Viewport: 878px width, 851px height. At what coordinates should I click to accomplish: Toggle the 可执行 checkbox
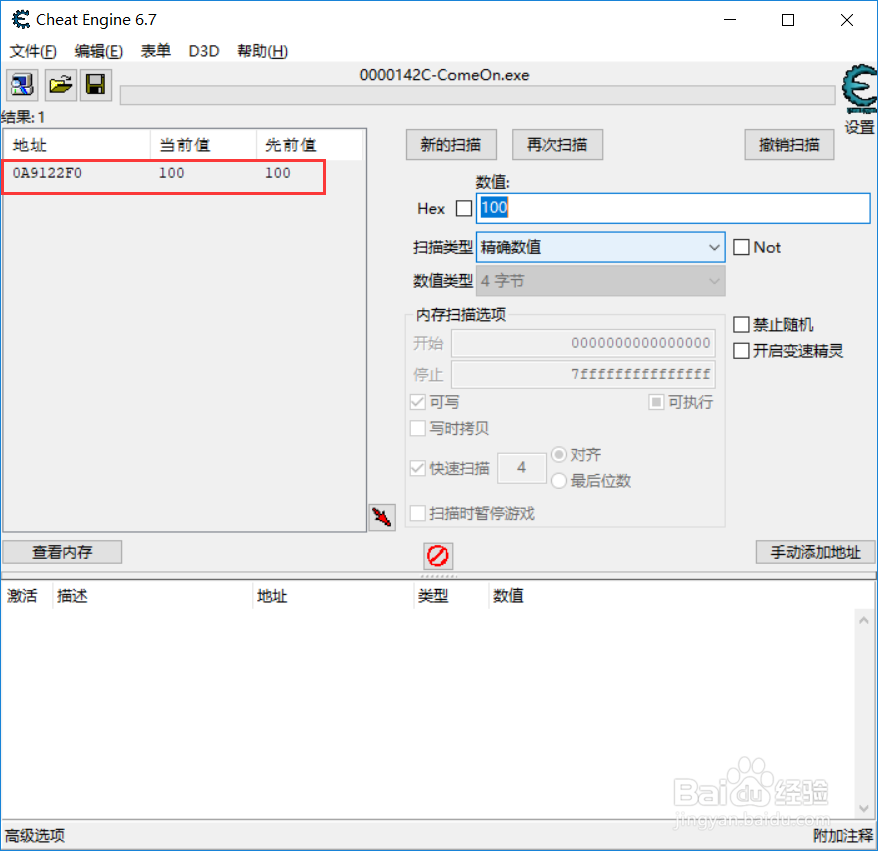[656, 401]
